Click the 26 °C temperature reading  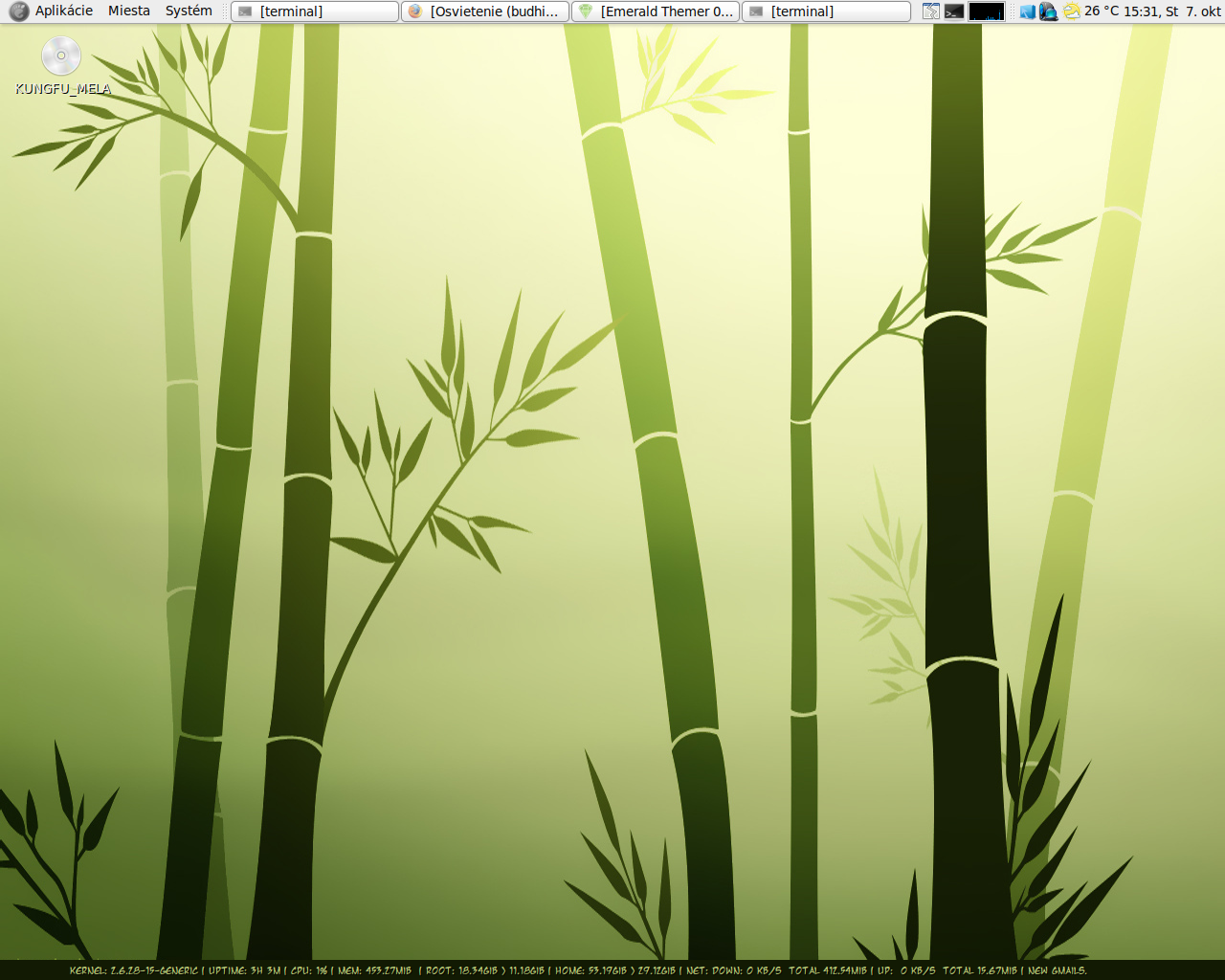tap(1102, 11)
